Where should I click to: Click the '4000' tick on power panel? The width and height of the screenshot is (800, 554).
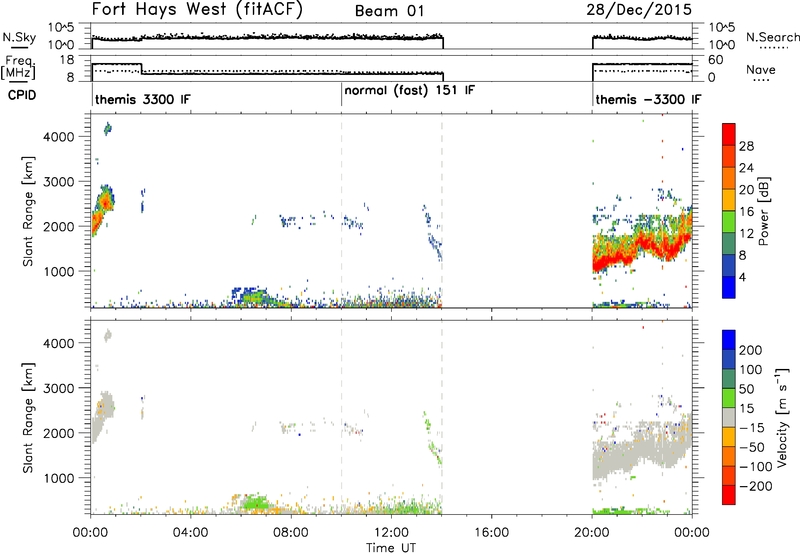(x=58, y=137)
